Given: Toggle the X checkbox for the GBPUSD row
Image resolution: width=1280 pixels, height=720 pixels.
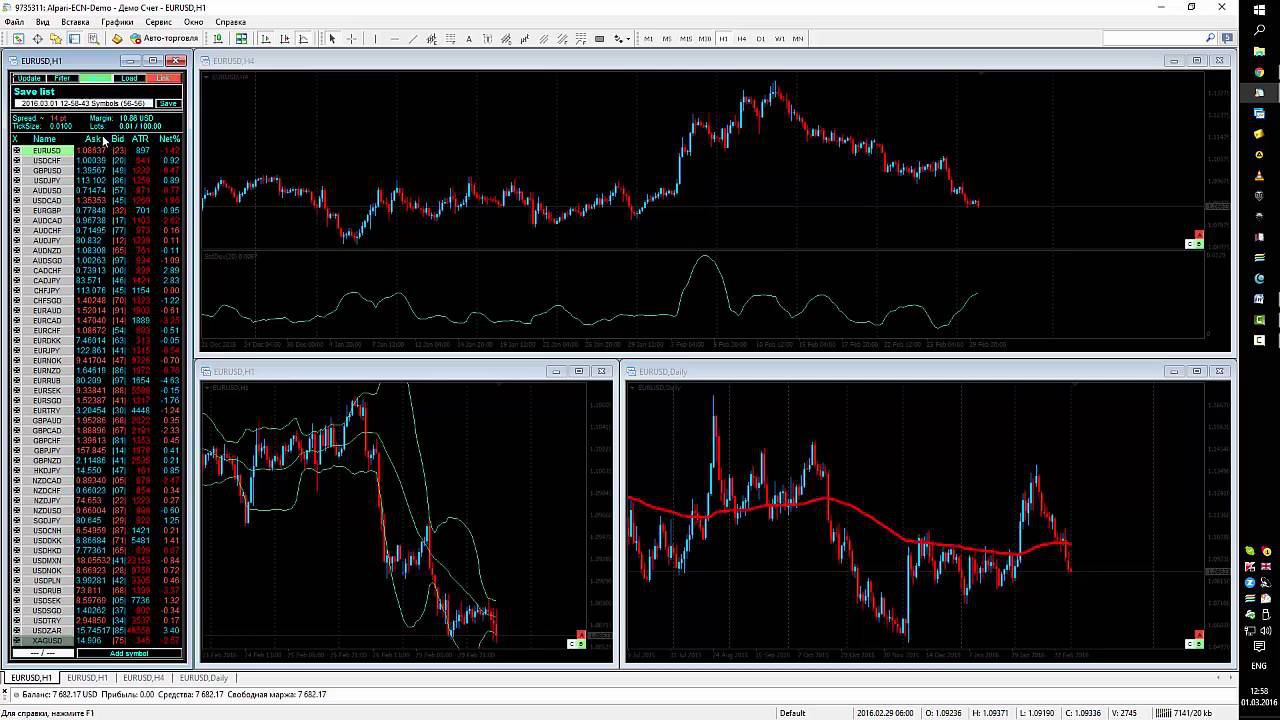Looking at the screenshot, I should pos(16,171).
